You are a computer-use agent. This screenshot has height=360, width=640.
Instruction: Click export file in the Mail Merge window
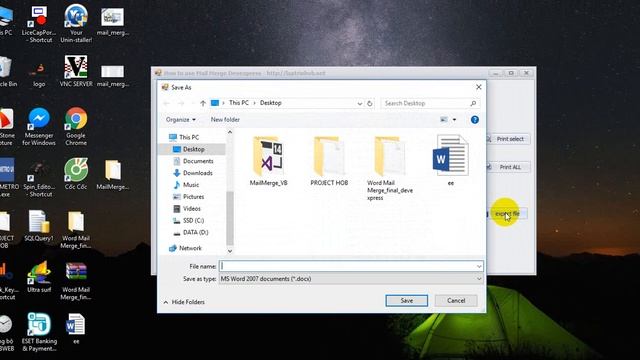click(506, 213)
